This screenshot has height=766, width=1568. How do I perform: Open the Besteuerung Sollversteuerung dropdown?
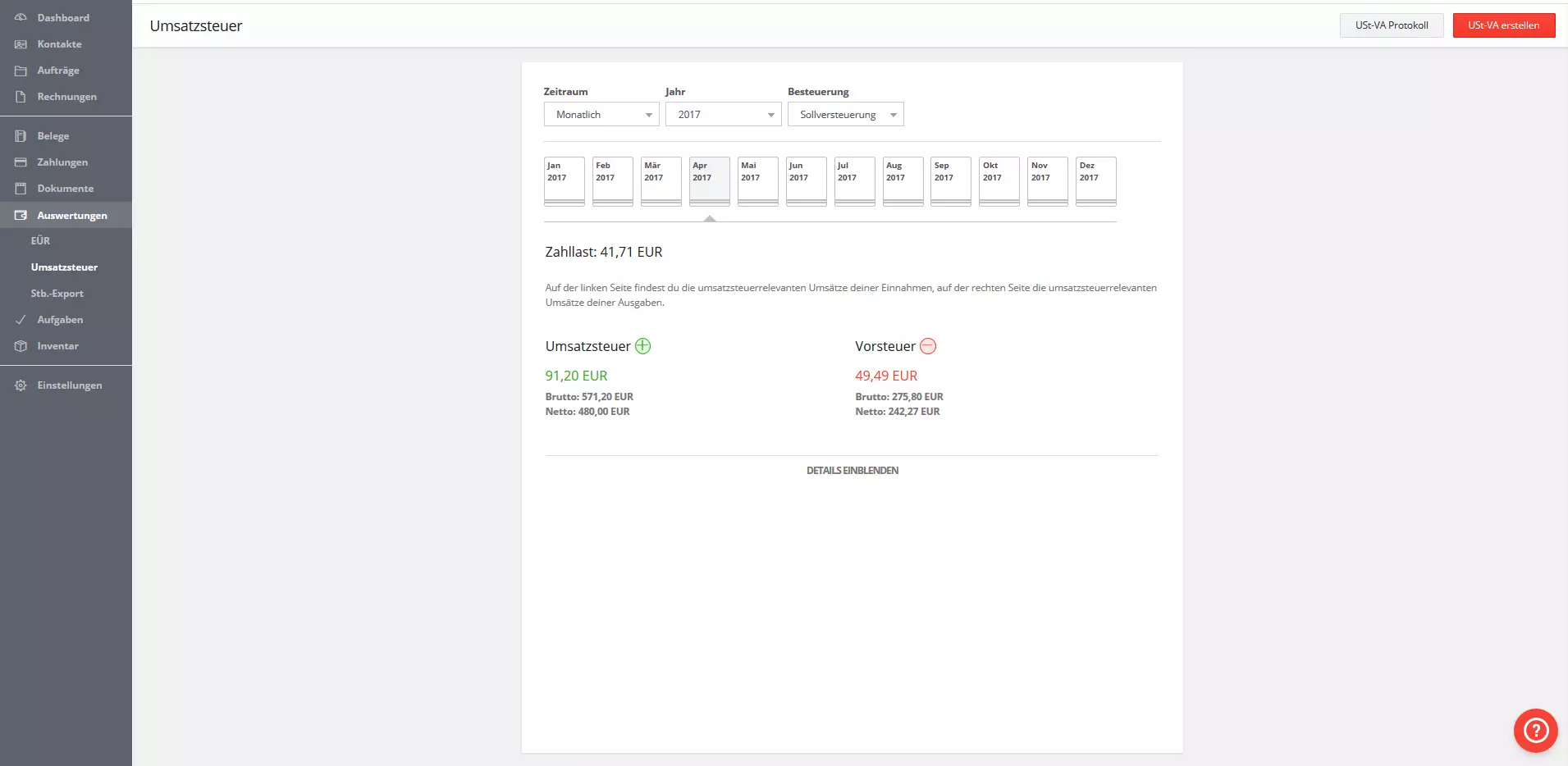(845, 115)
